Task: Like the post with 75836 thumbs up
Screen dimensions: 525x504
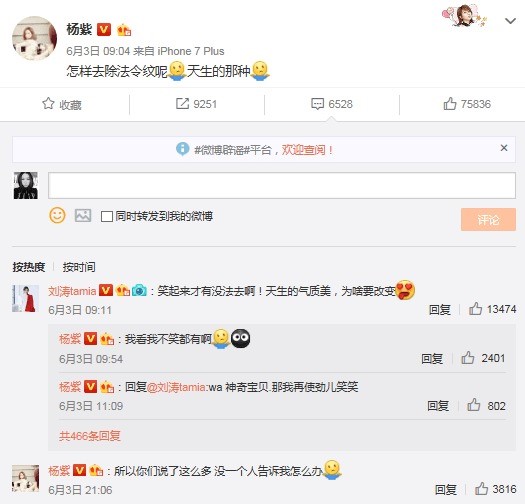Action: (x=450, y=104)
